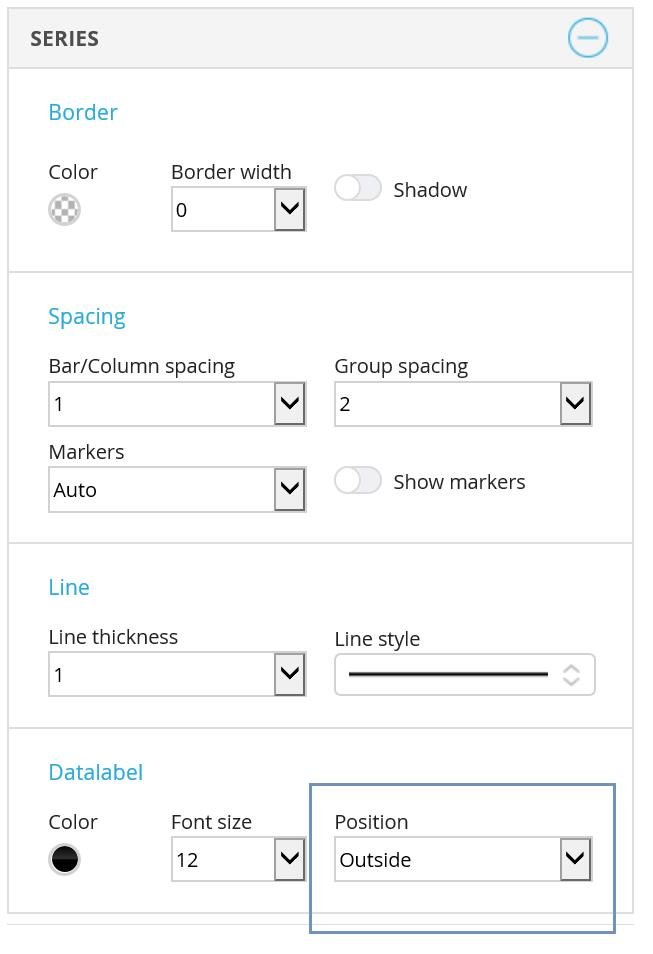Click the Line thickness value field
The image size is (653, 954).
162,674
